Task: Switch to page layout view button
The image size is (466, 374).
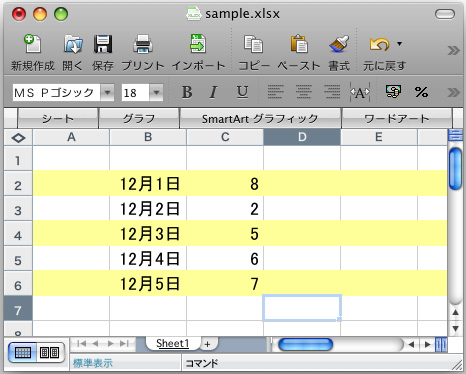Action: (50, 352)
